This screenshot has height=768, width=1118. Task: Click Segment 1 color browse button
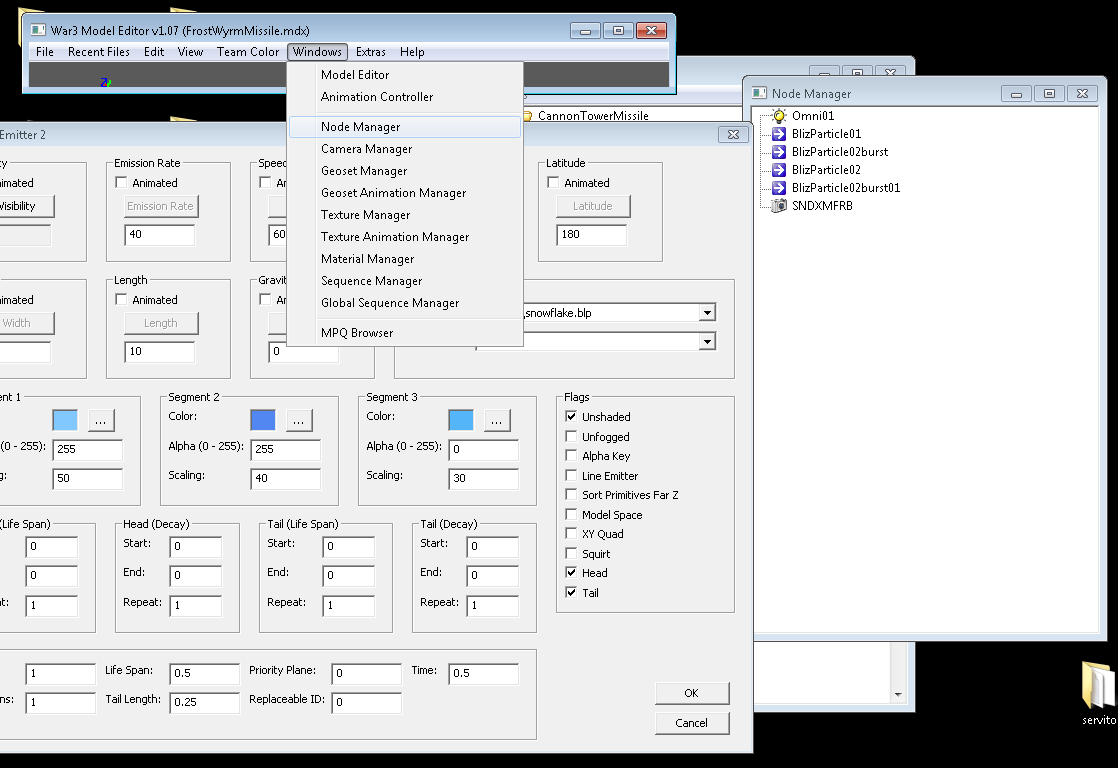[x=101, y=421]
